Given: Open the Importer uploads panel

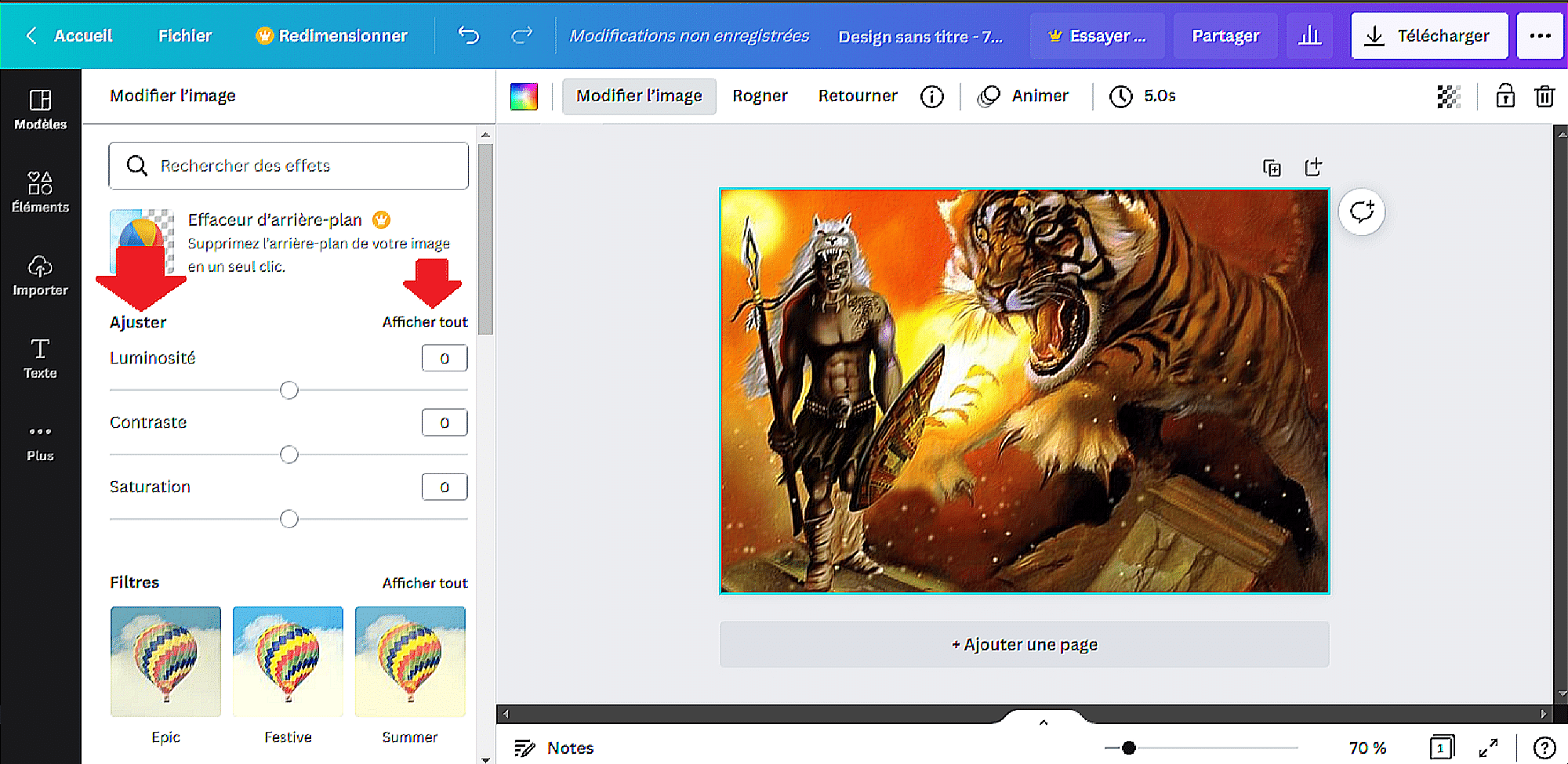Looking at the screenshot, I should (x=41, y=276).
